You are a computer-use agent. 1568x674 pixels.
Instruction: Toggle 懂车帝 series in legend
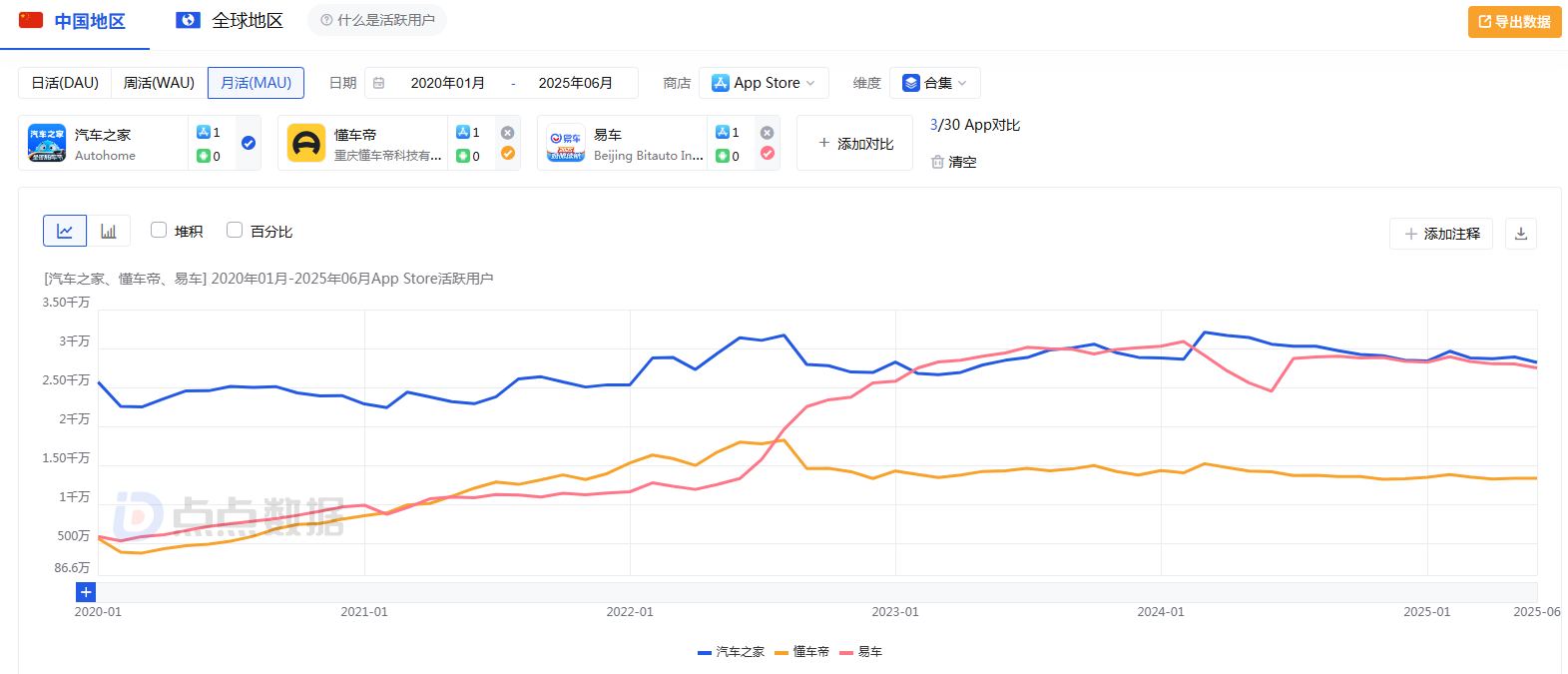801,652
